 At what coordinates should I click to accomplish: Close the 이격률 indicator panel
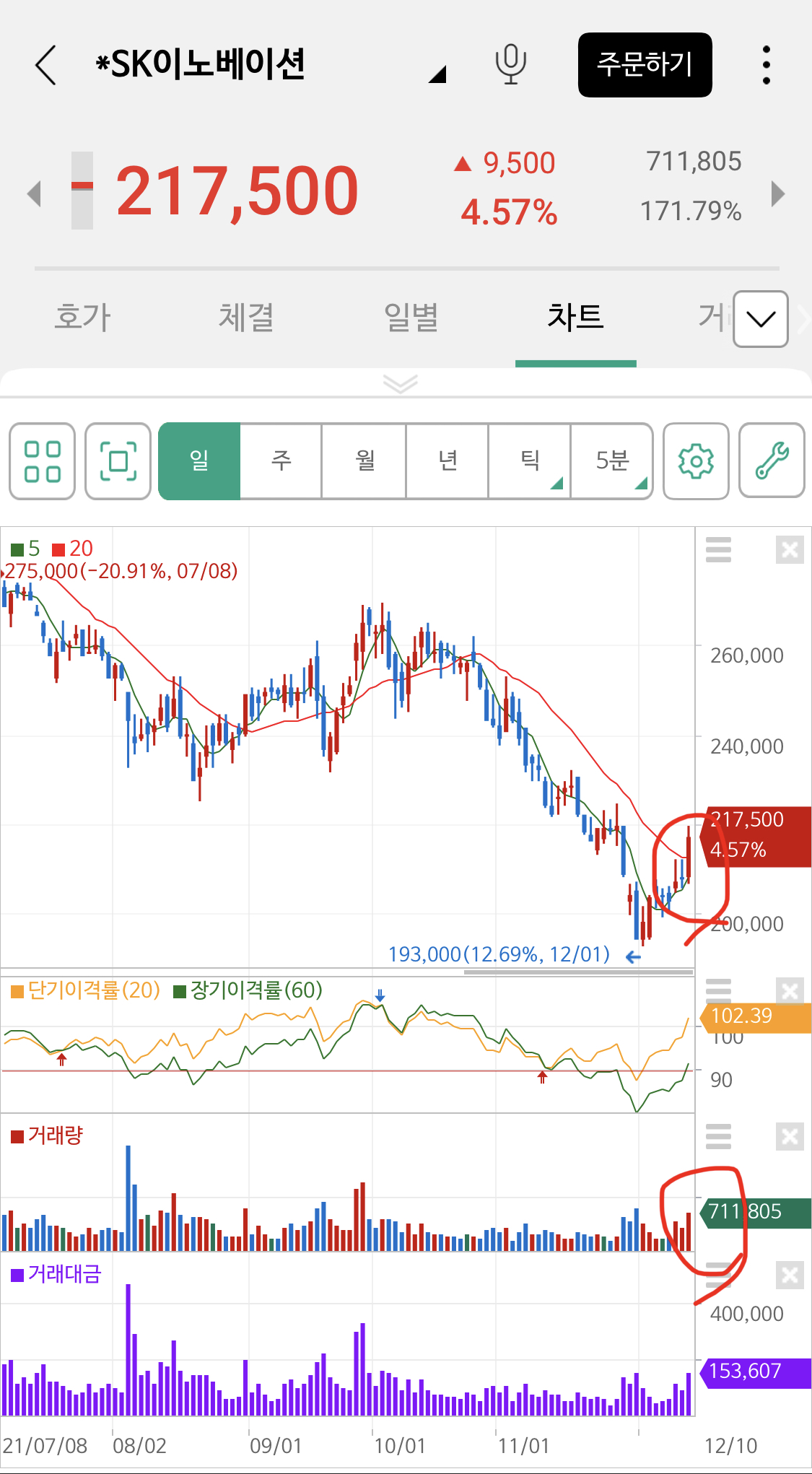[x=790, y=992]
